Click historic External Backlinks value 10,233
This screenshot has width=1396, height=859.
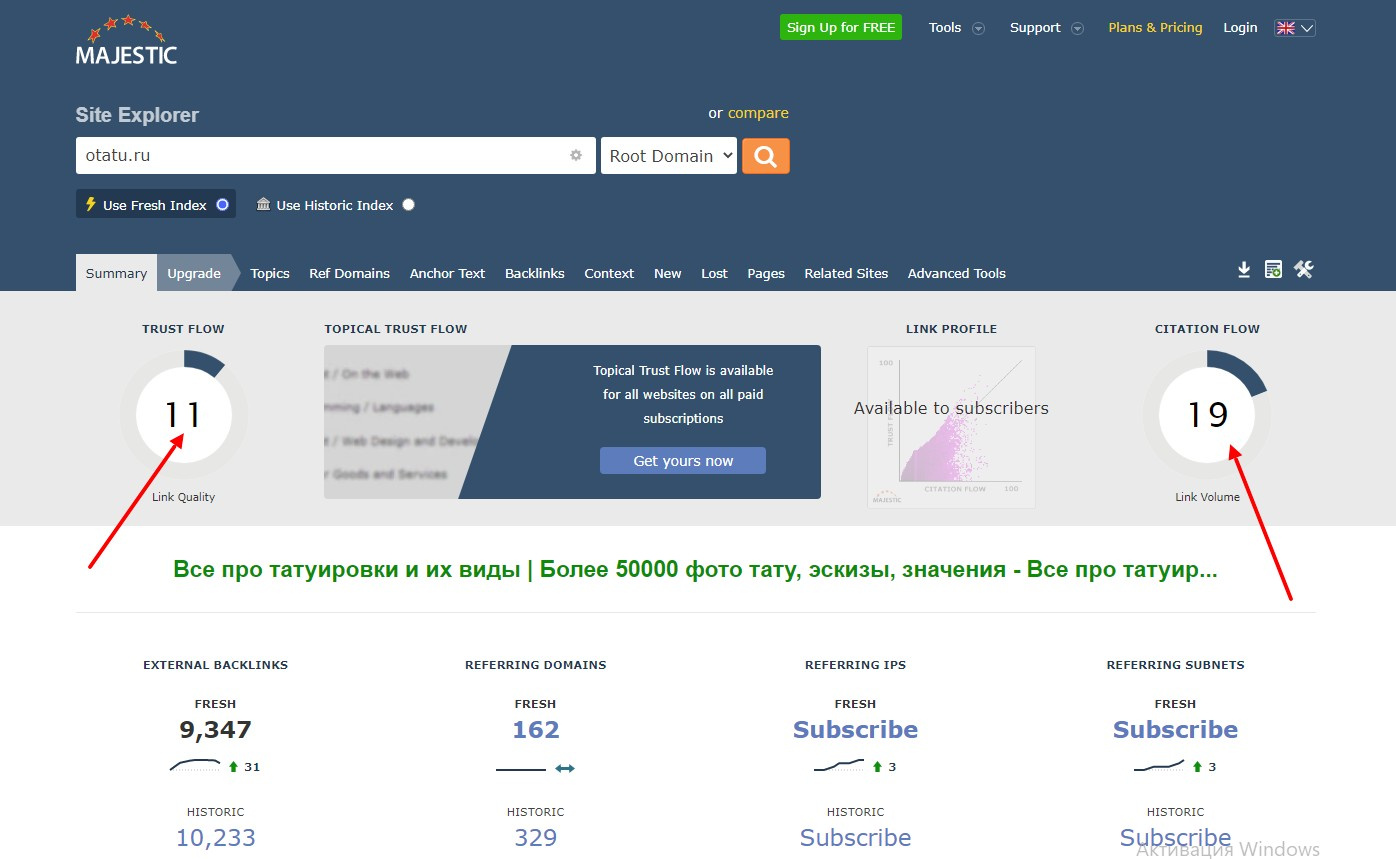point(216,838)
